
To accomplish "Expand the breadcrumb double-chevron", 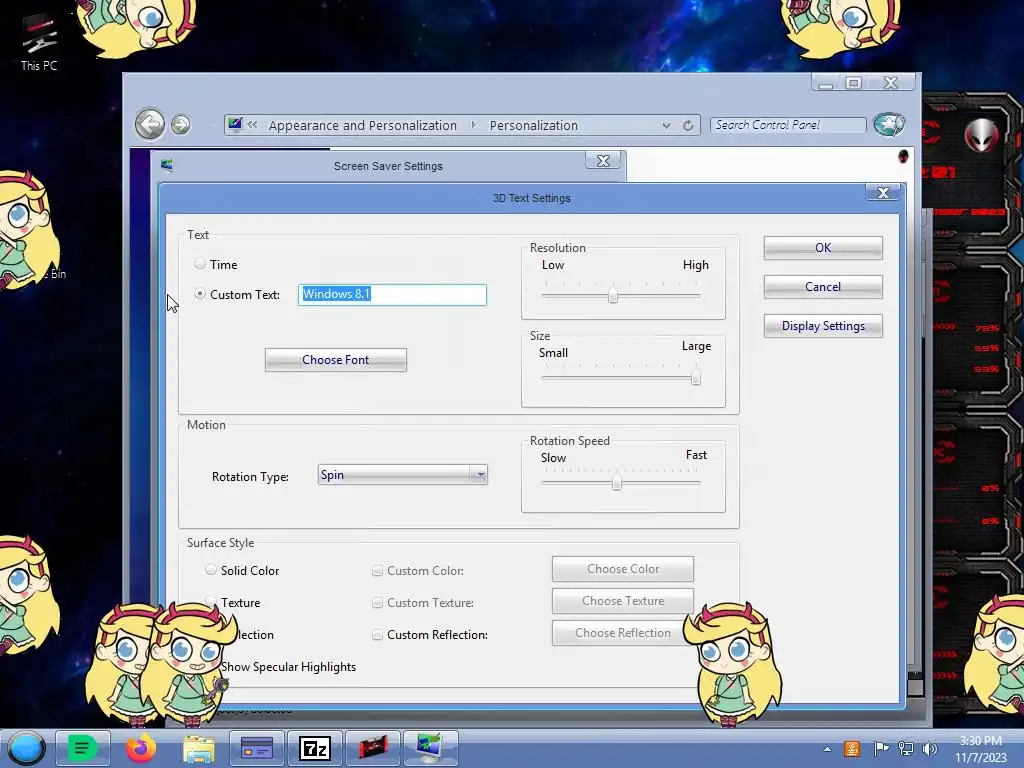I will (x=252, y=125).
